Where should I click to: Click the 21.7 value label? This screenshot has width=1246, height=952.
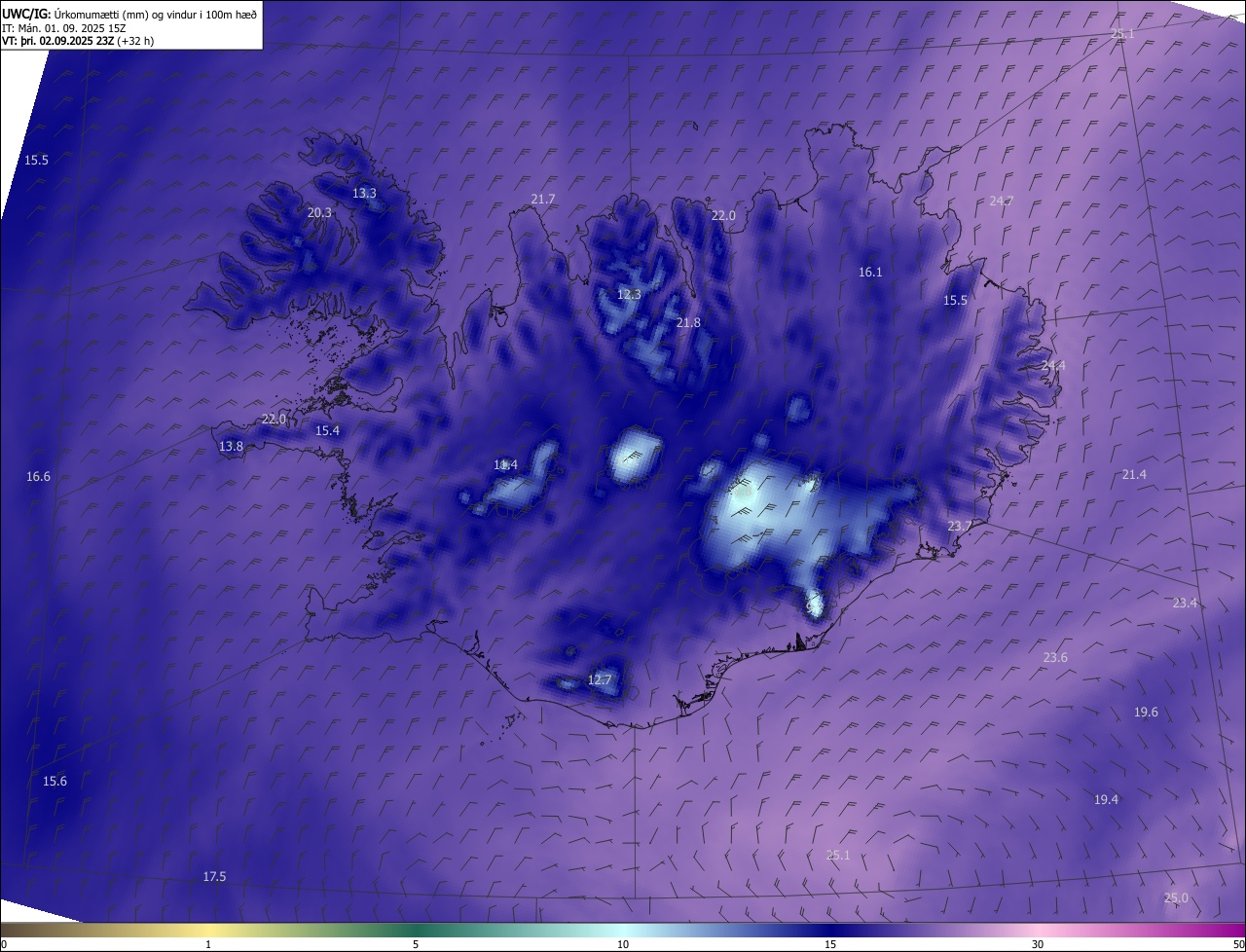click(x=543, y=199)
